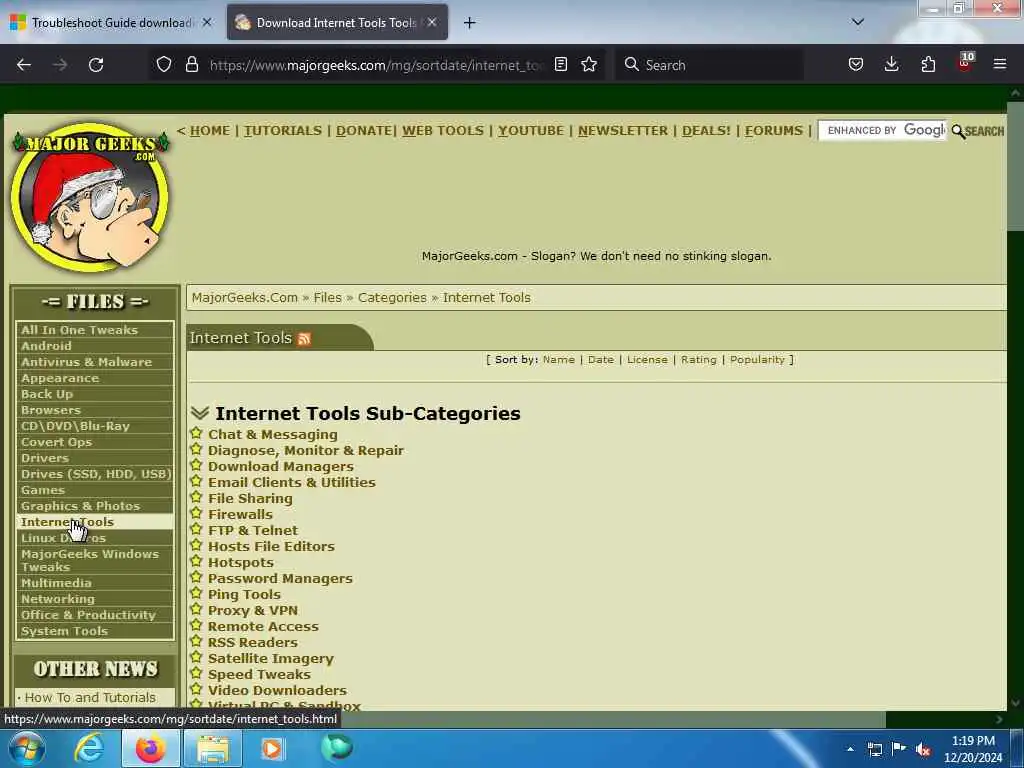1024x768 pixels.
Task: Click the page vertical scrollbar thumb
Action: click(1016, 167)
